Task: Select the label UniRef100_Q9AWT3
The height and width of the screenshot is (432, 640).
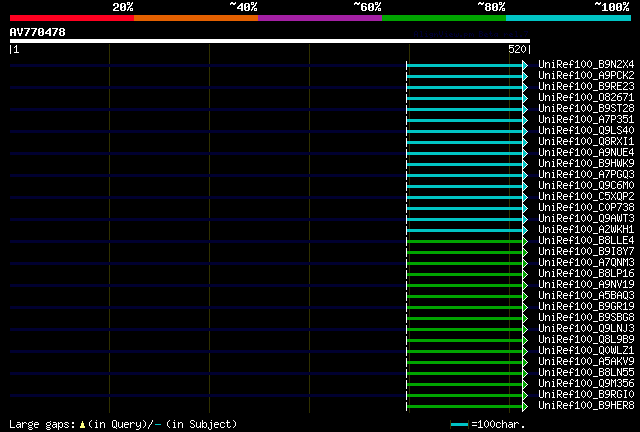Action: point(586,218)
